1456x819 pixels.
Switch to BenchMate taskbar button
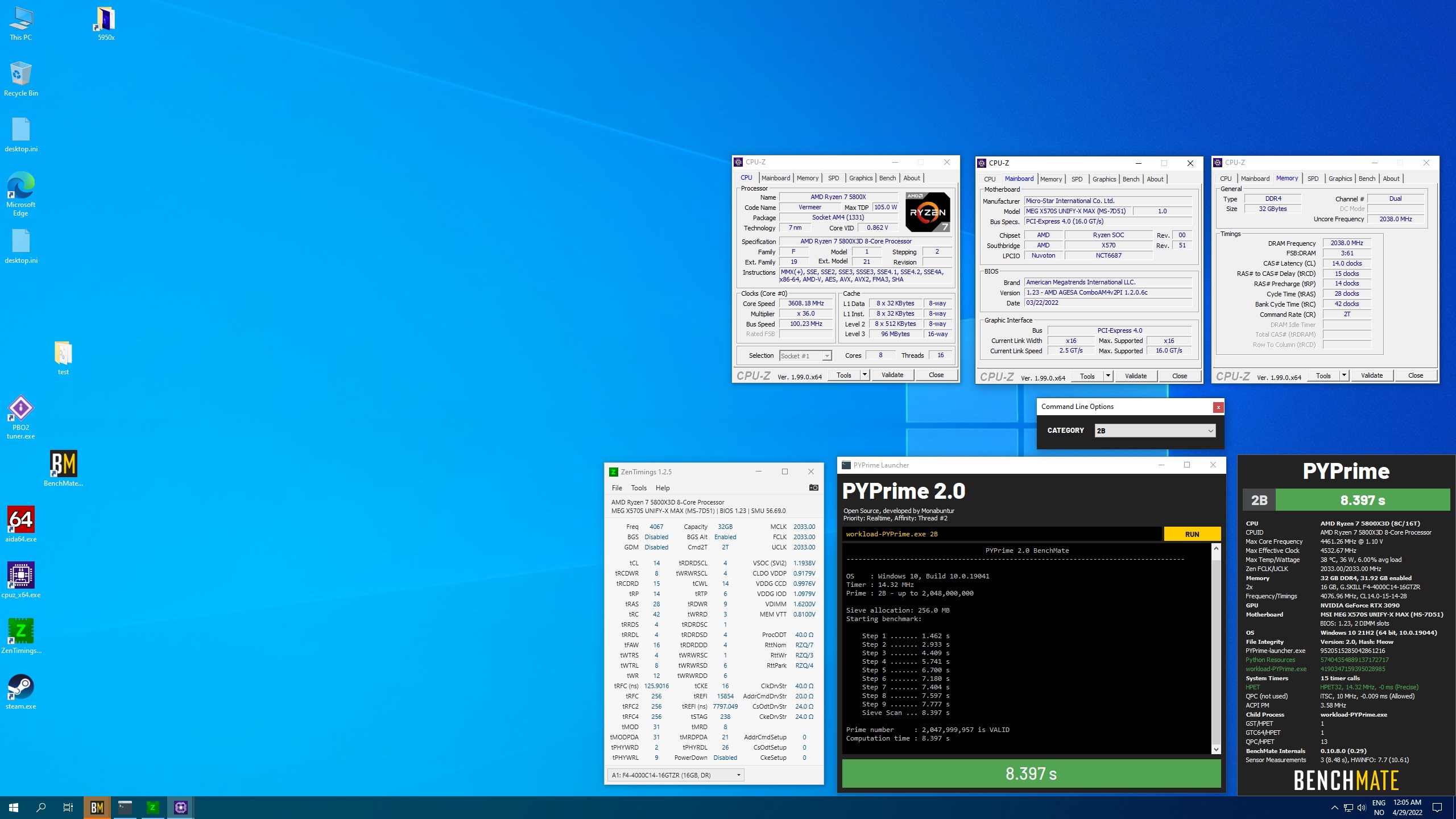tap(97, 807)
